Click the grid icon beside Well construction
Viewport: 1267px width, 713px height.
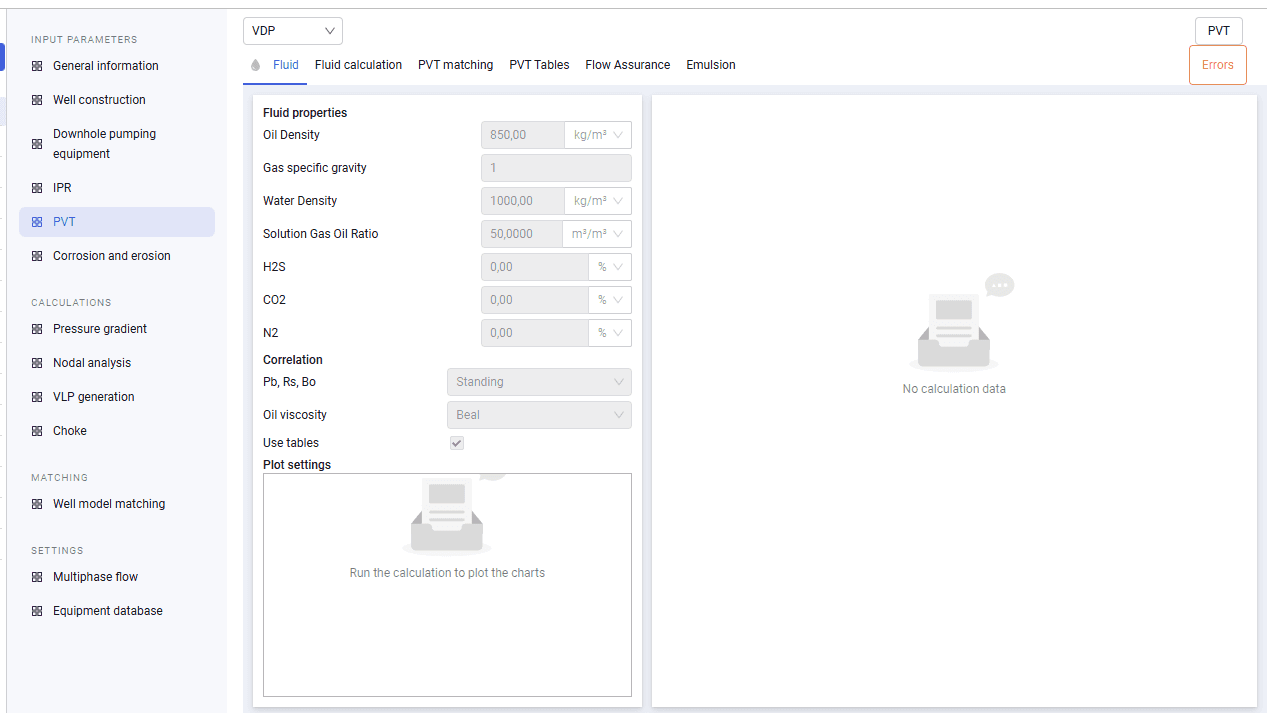click(37, 100)
